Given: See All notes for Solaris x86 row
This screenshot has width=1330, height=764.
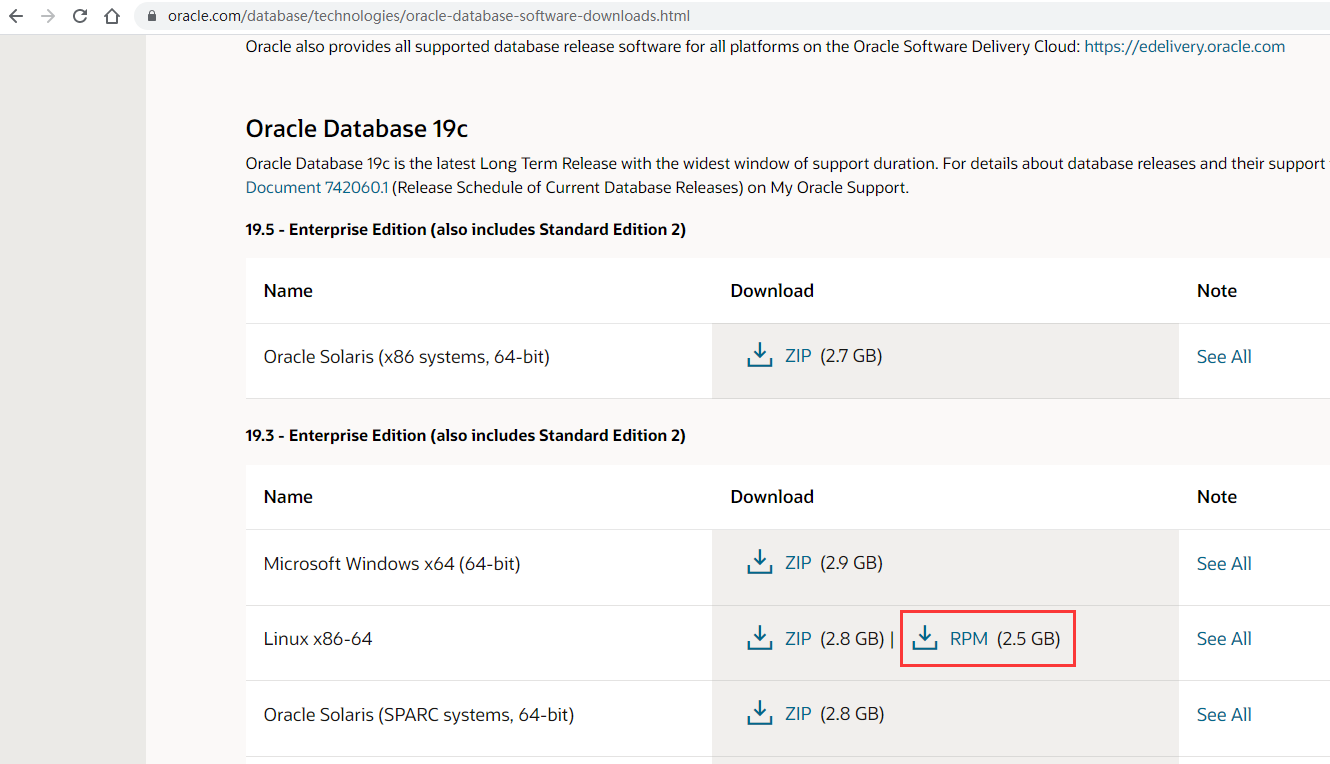Looking at the screenshot, I should click(1224, 357).
